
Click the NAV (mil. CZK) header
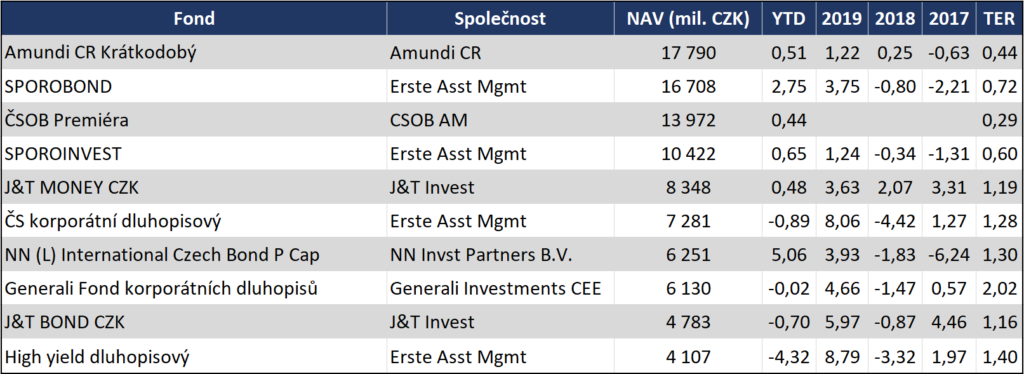pos(688,19)
